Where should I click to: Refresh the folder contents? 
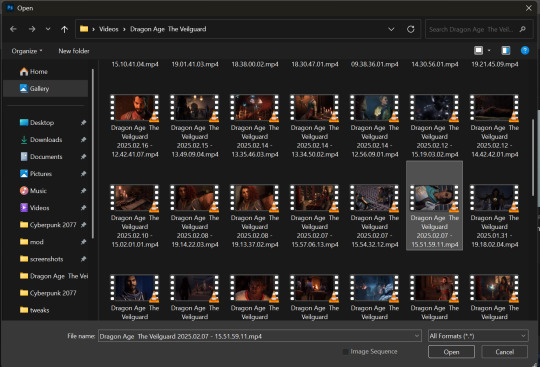(411, 29)
